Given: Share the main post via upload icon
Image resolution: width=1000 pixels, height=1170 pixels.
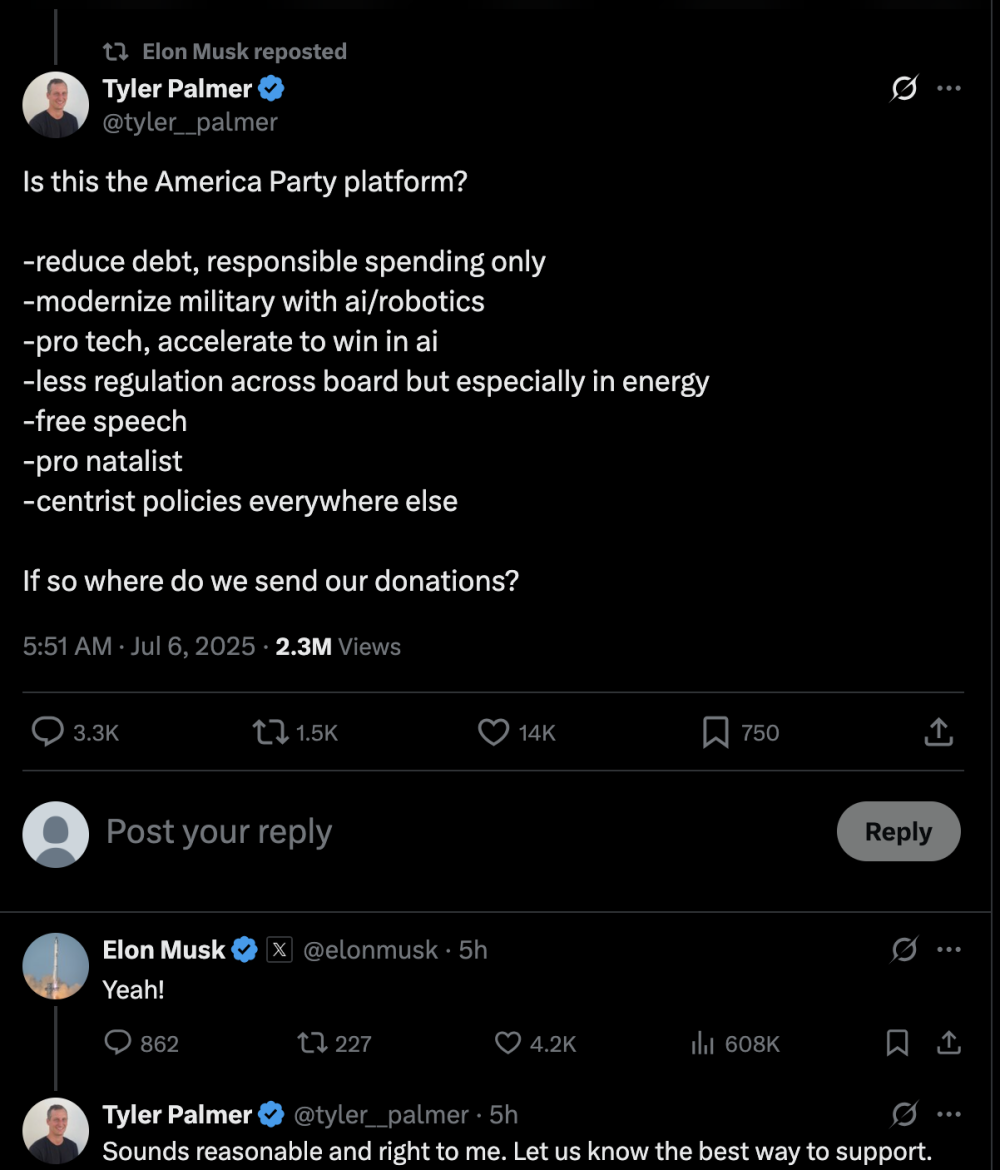Looking at the screenshot, I should click(938, 733).
